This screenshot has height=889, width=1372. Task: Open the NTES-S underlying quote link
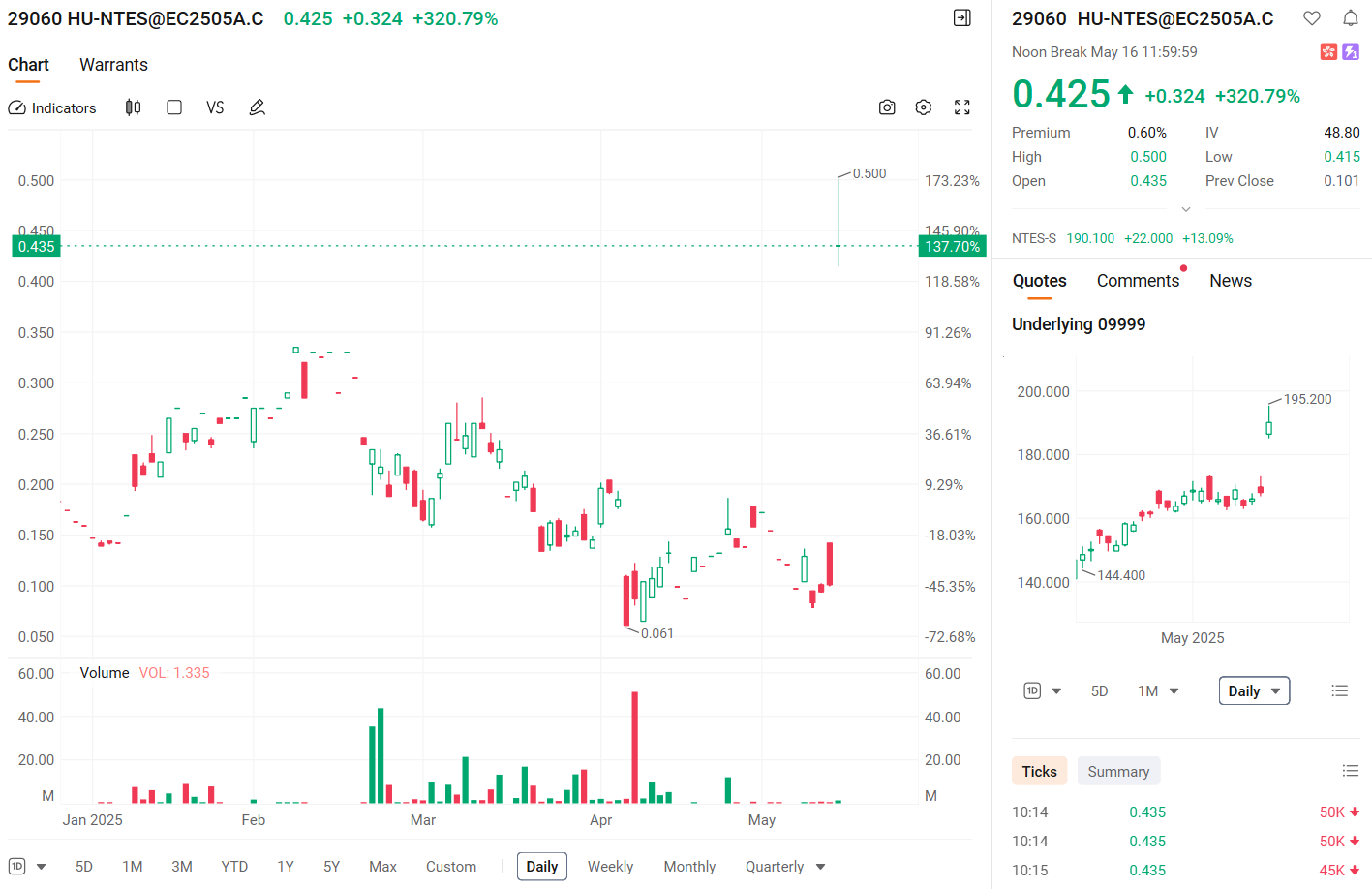[x=1034, y=238]
